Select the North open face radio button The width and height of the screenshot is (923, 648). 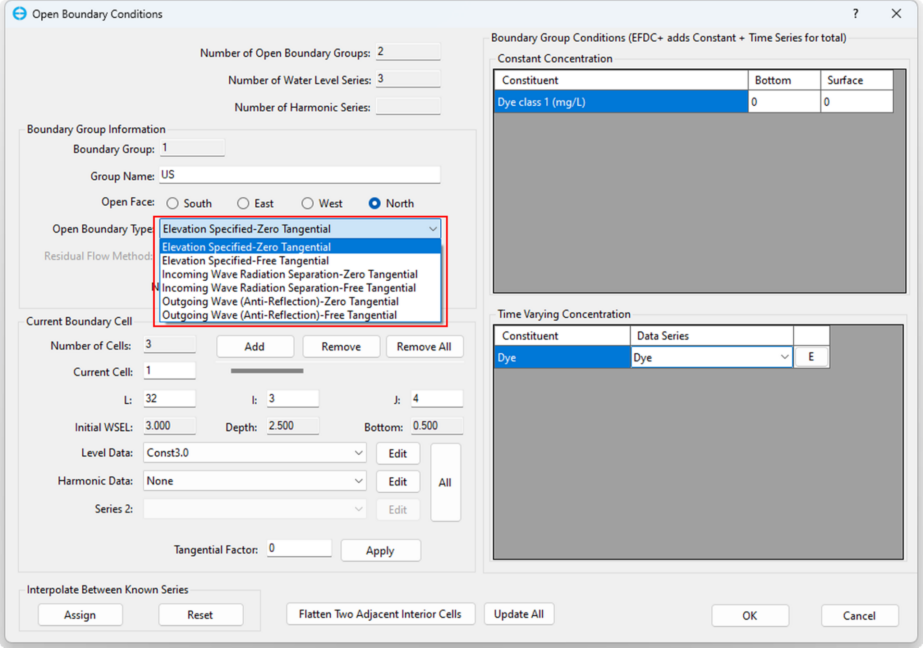[375, 203]
